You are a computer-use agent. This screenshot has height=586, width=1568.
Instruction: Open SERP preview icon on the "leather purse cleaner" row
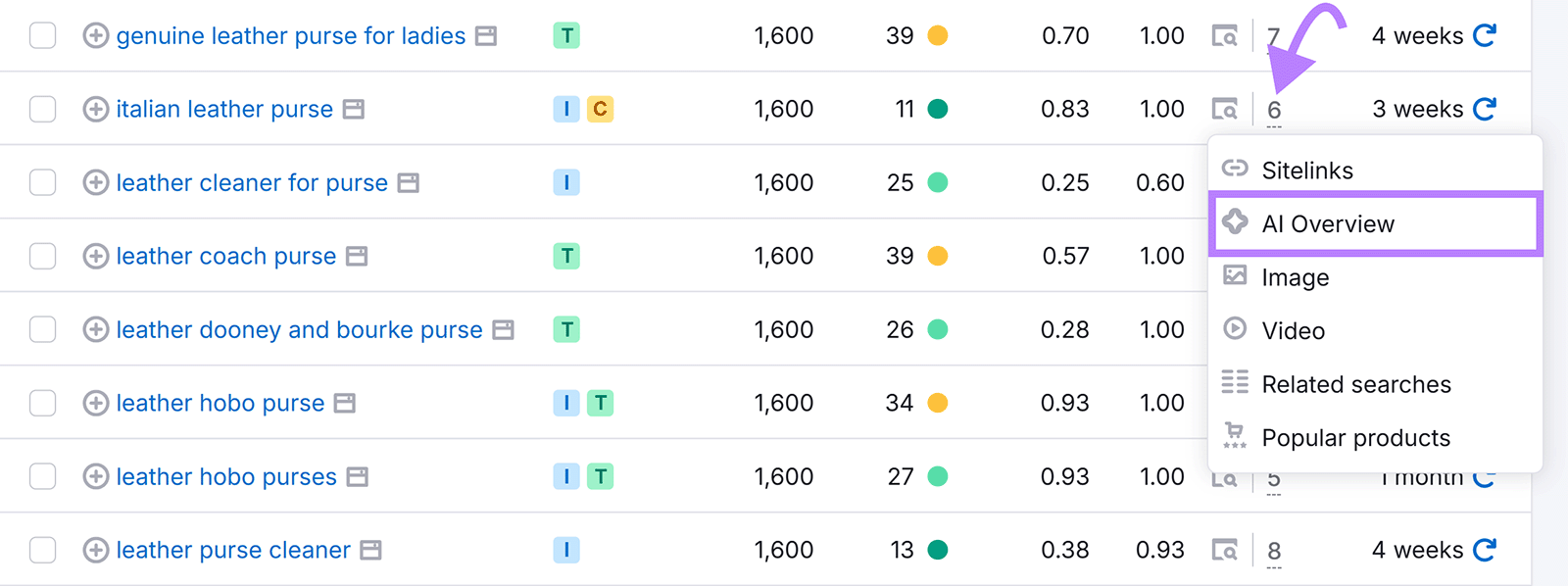pos(1225,550)
